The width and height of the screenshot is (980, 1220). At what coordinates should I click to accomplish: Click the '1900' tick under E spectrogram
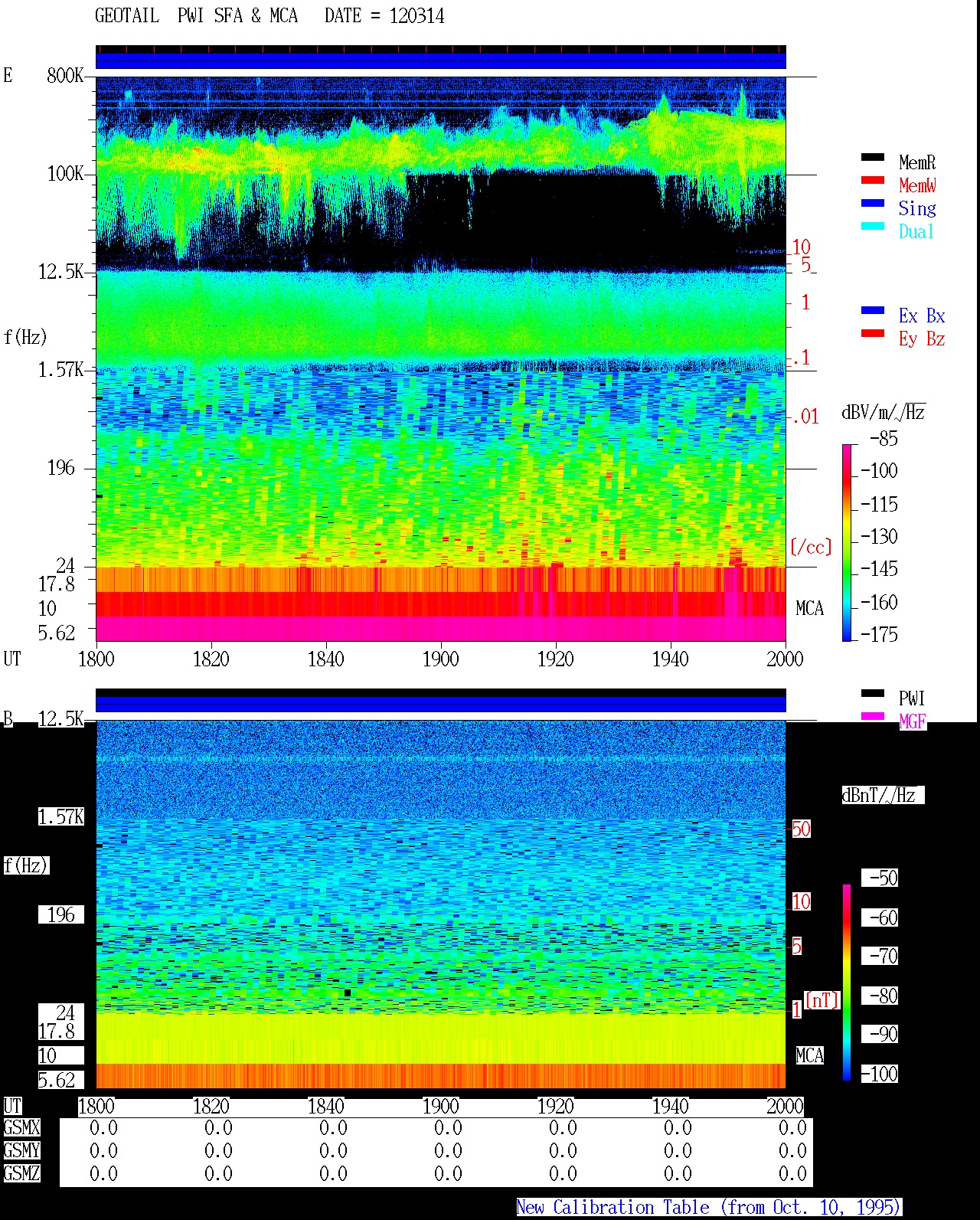coord(440,659)
